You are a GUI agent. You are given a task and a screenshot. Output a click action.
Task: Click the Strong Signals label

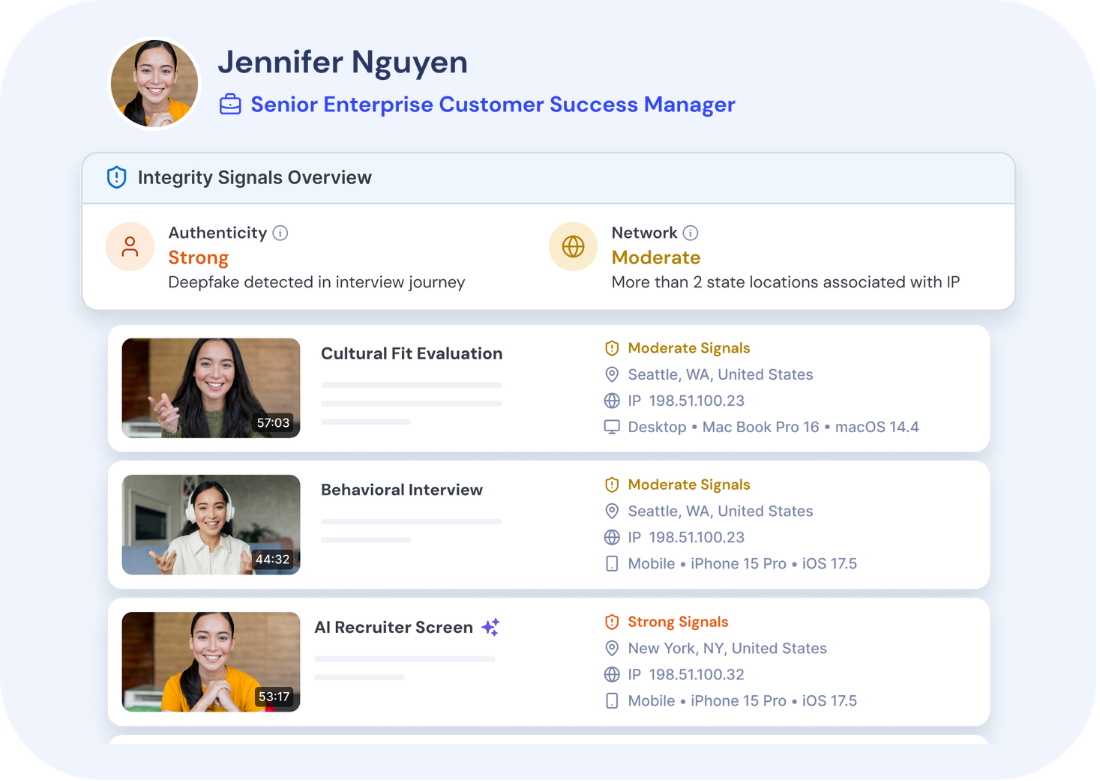pos(678,622)
